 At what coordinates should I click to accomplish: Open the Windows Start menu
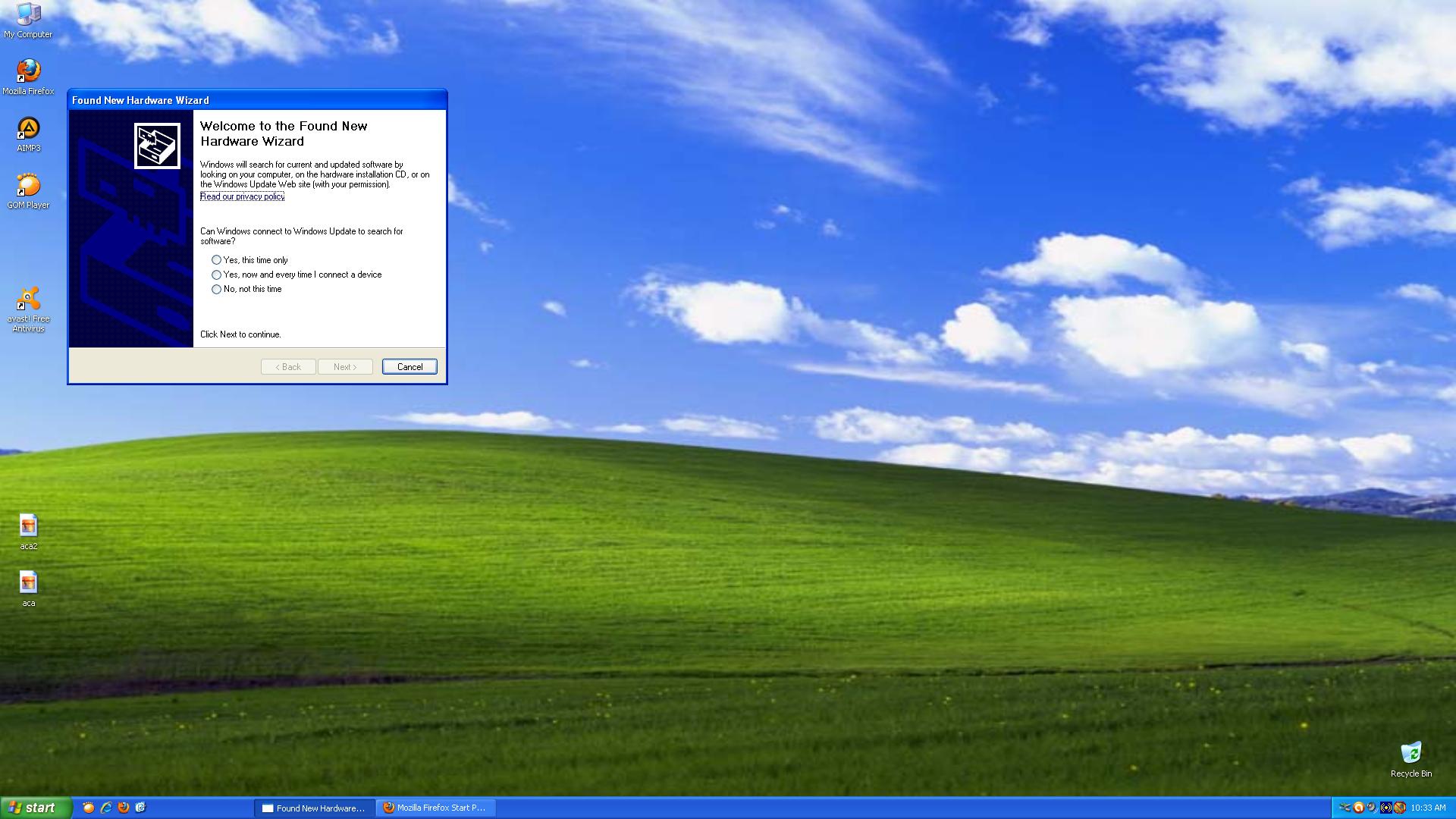[x=36, y=808]
